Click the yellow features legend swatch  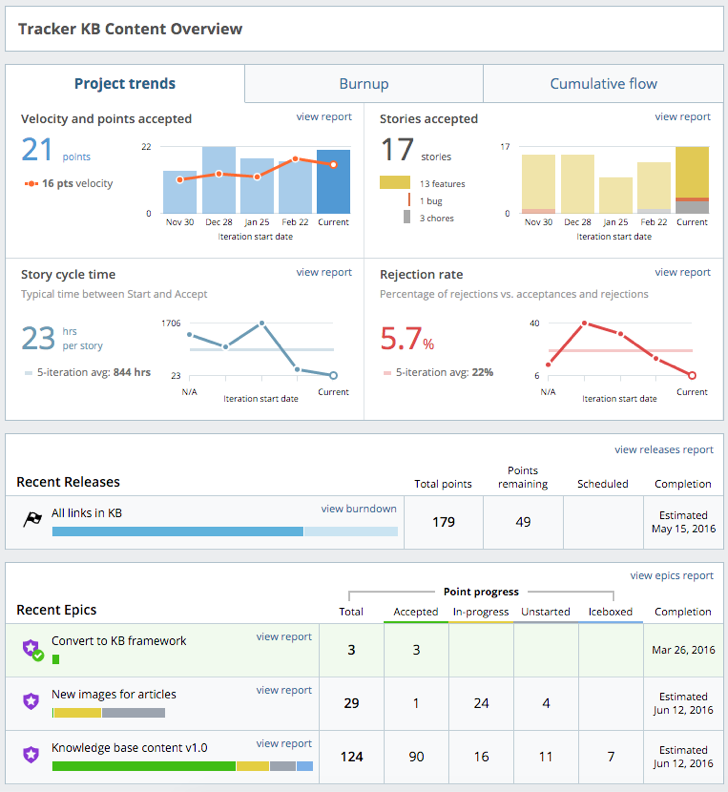(x=394, y=183)
